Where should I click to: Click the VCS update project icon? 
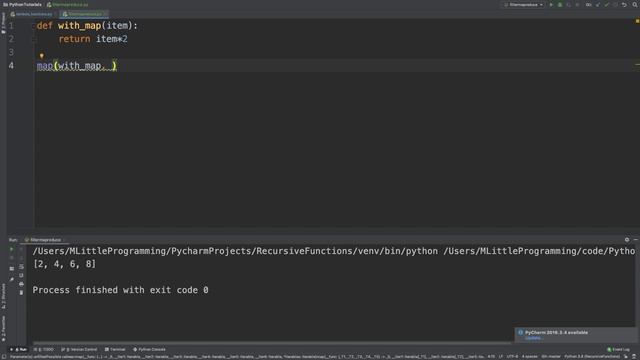tap(598, 4)
